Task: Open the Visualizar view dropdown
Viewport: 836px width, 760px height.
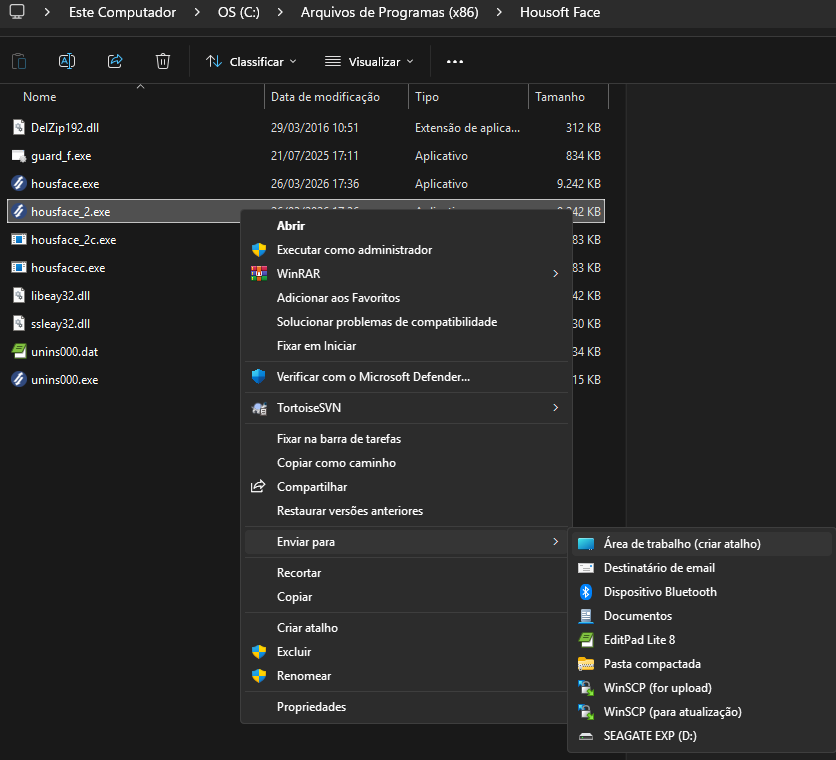Action: (369, 61)
